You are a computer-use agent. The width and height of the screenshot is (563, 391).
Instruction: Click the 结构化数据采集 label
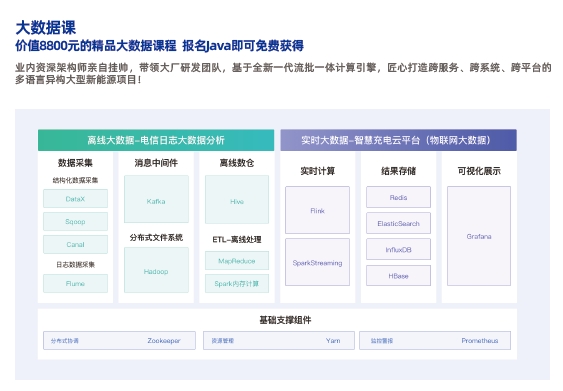pos(75,180)
